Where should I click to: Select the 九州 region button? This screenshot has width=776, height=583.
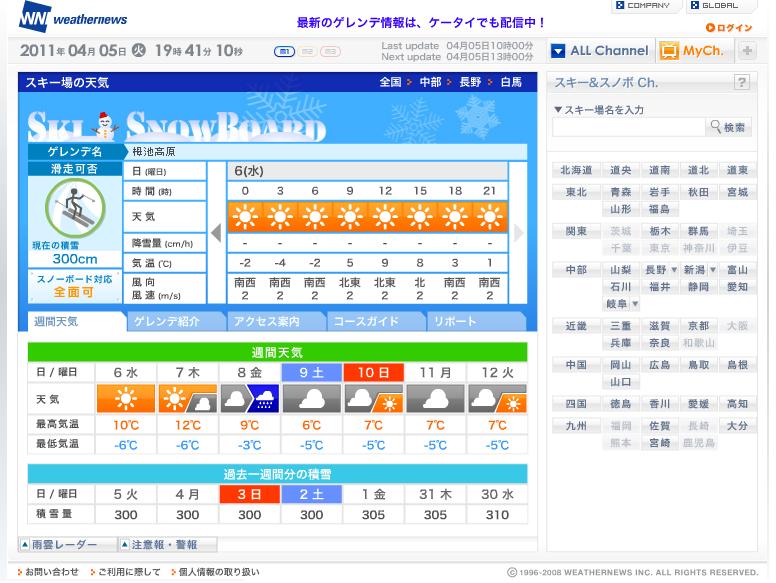pos(576,426)
